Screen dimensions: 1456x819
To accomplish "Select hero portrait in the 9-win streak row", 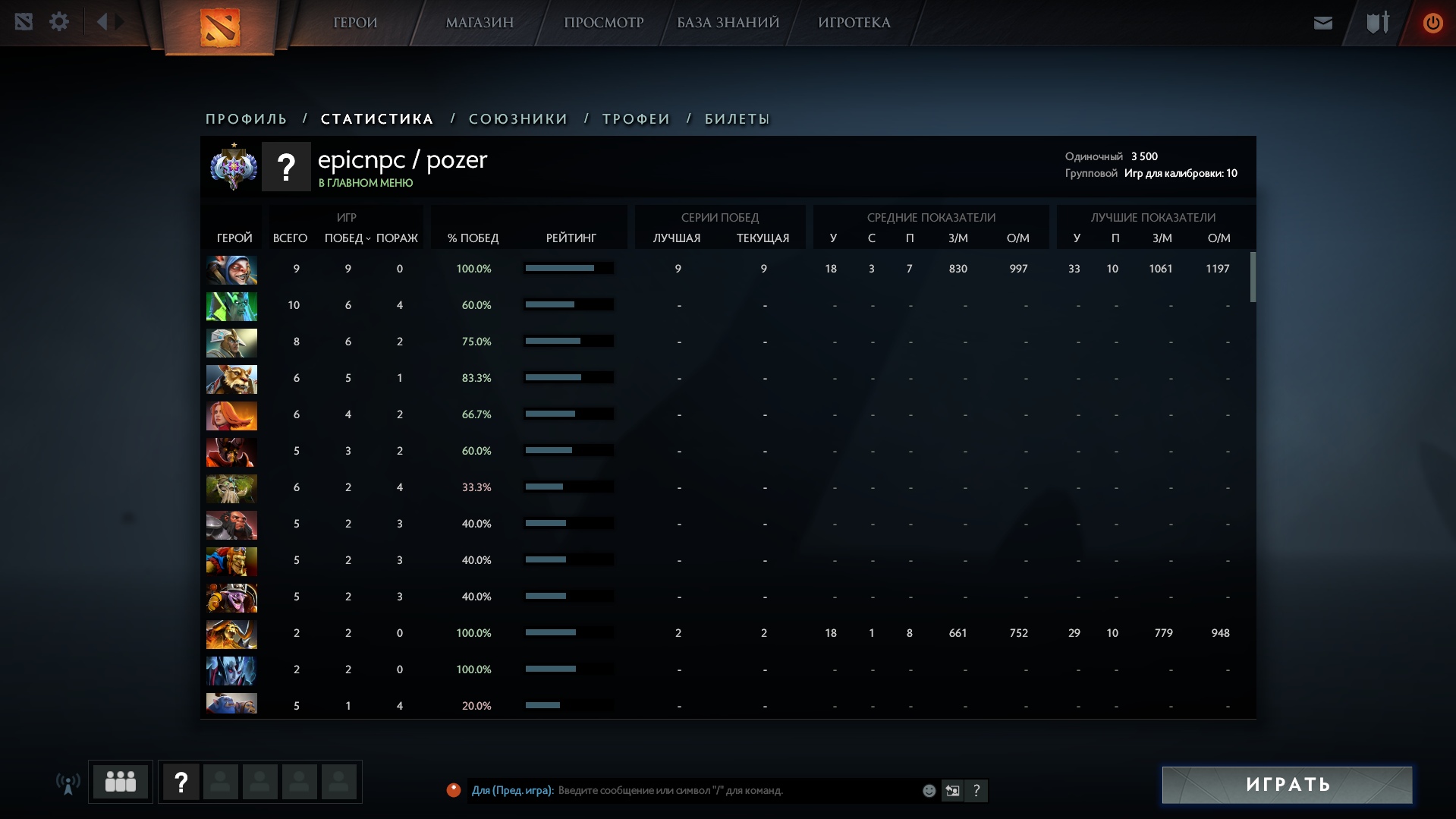I will click(x=231, y=269).
